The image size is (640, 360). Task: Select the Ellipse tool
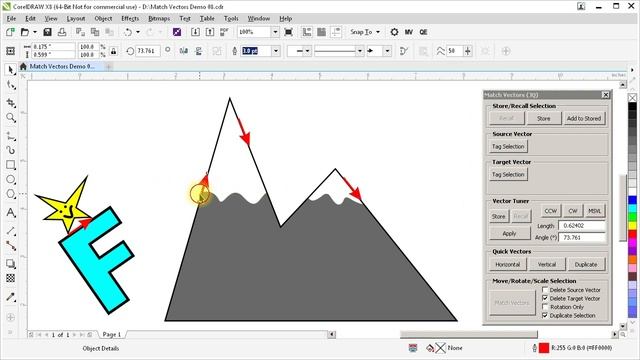[x=11, y=179]
